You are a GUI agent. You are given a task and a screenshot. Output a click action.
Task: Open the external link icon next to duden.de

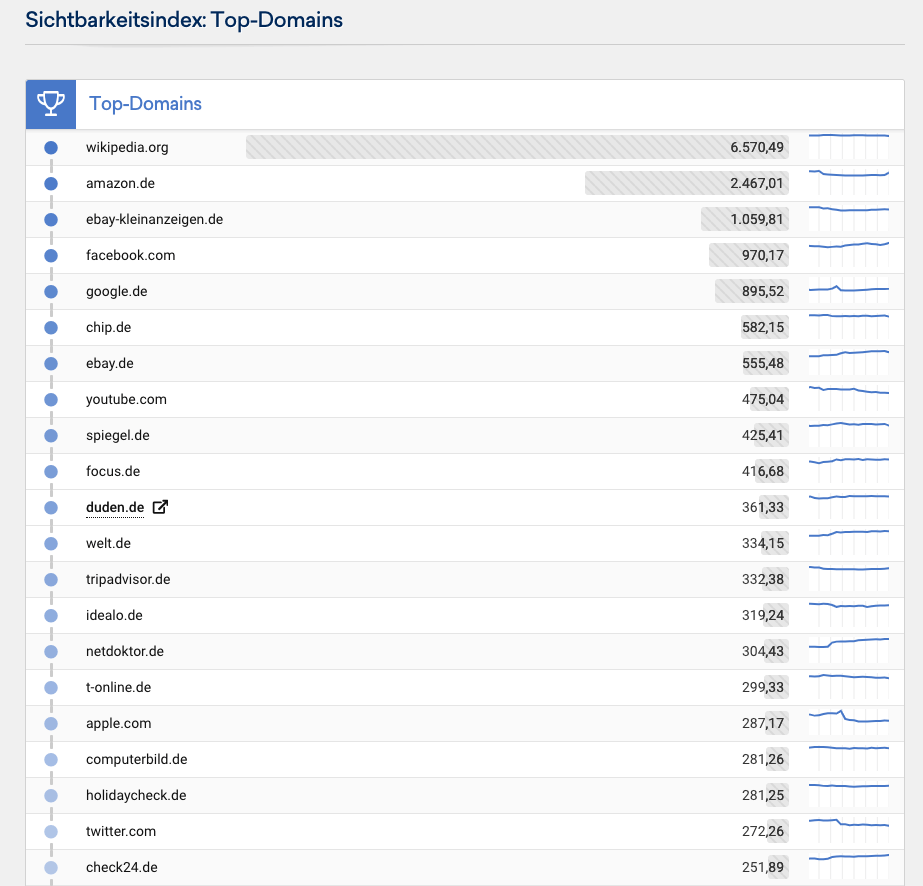[x=160, y=507]
